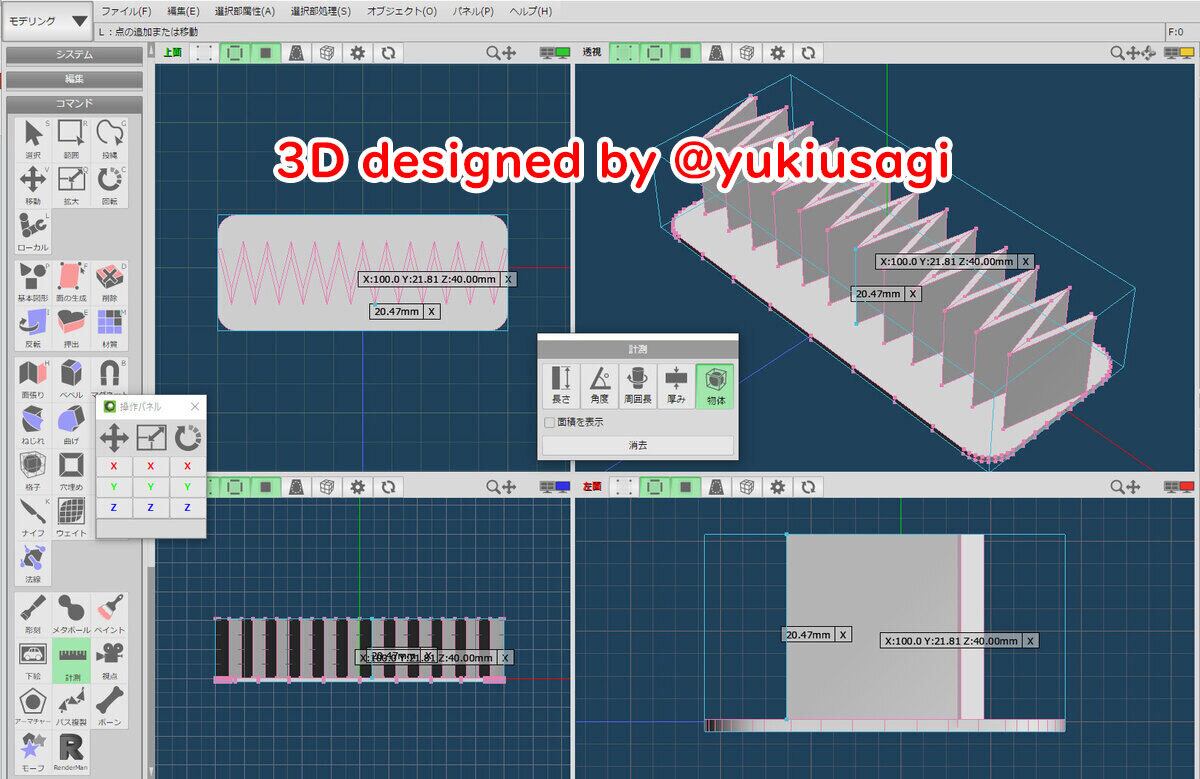Close the 操作パネル floating window

(x=195, y=406)
